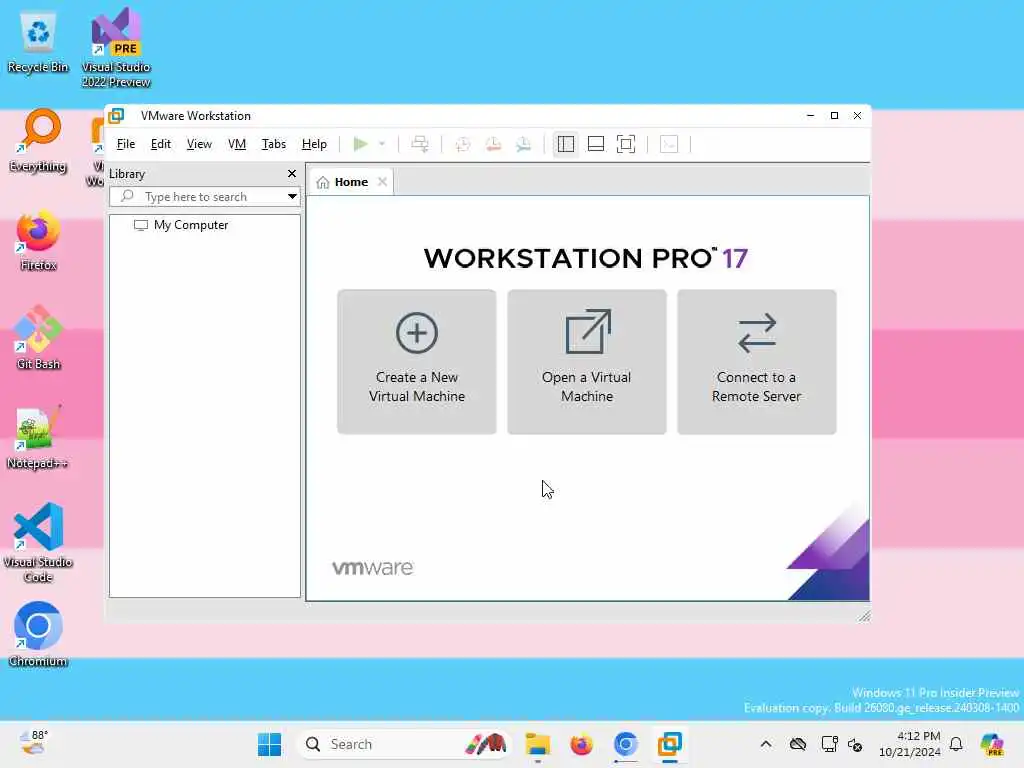Open the Everything desktop icon
The height and width of the screenshot is (768, 1024).
point(38,141)
